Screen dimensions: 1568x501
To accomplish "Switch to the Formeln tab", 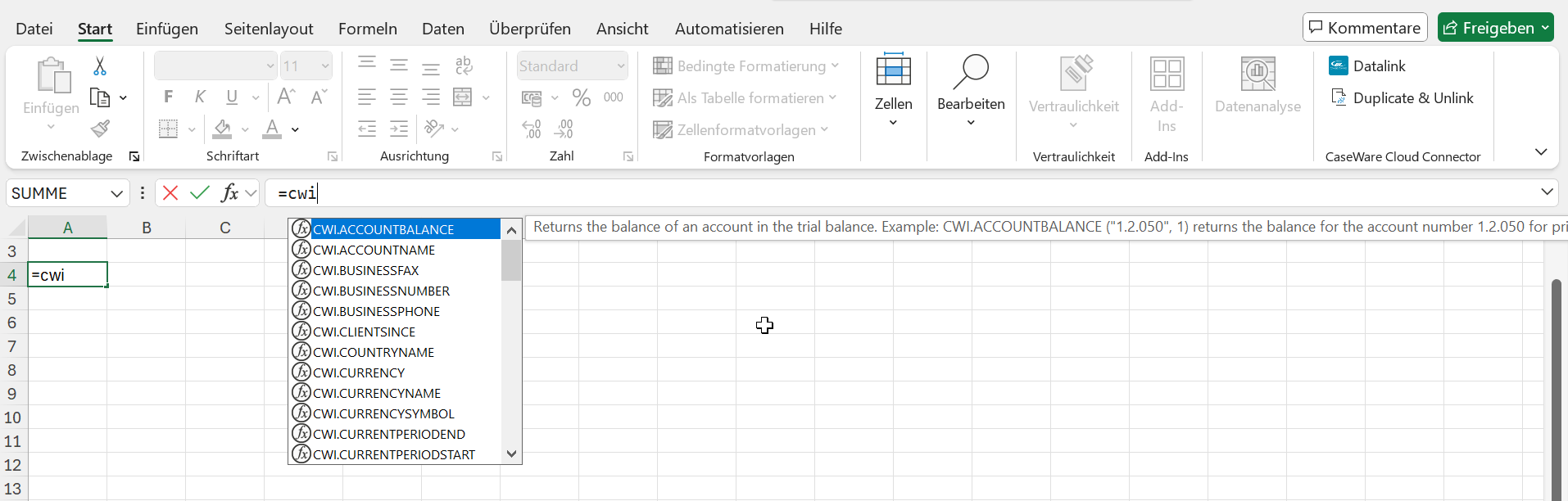I will coord(368,29).
